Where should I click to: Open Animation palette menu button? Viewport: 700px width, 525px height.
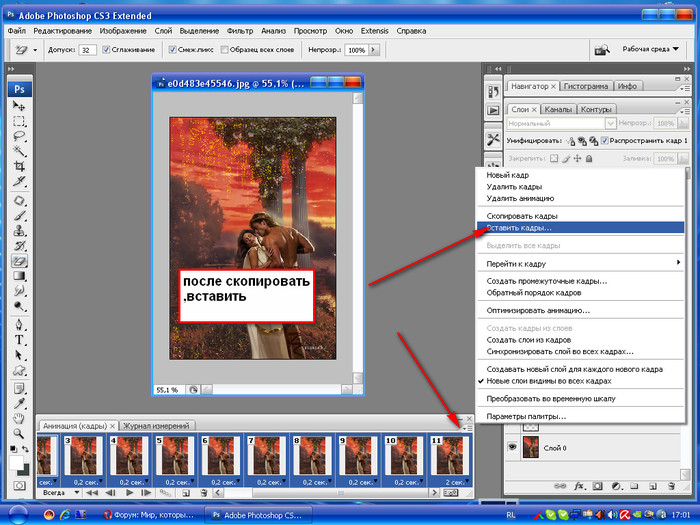tap(467, 428)
